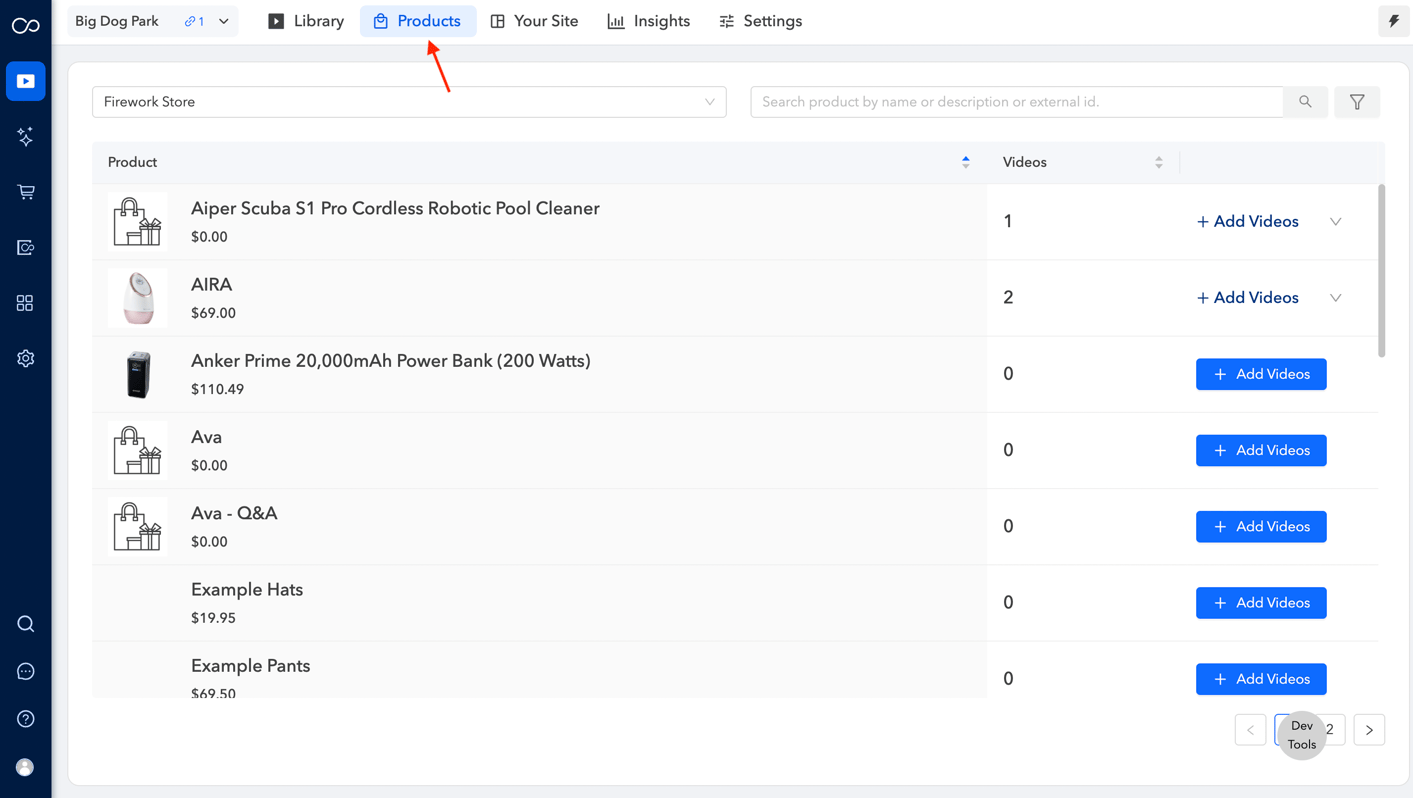Switch to the Your Site tab
Viewport: 1413px width, 798px height.
pos(534,20)
